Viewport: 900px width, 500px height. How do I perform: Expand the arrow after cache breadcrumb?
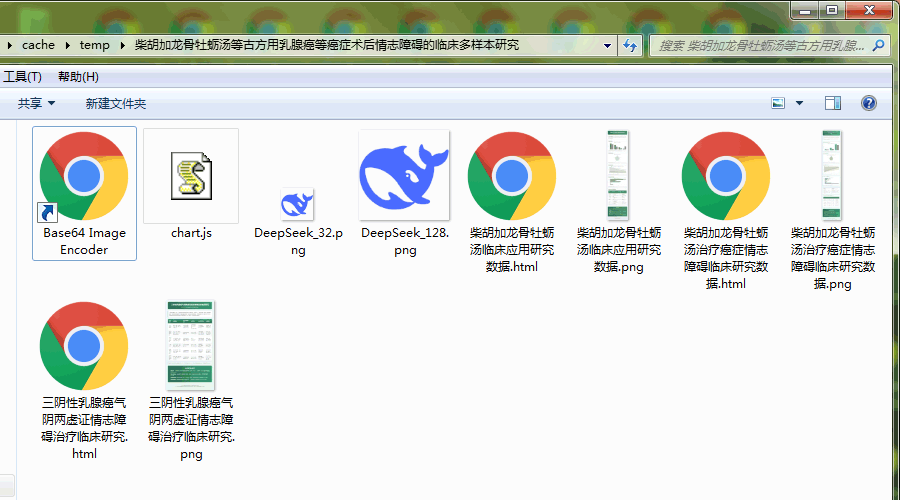pos(67,45)
